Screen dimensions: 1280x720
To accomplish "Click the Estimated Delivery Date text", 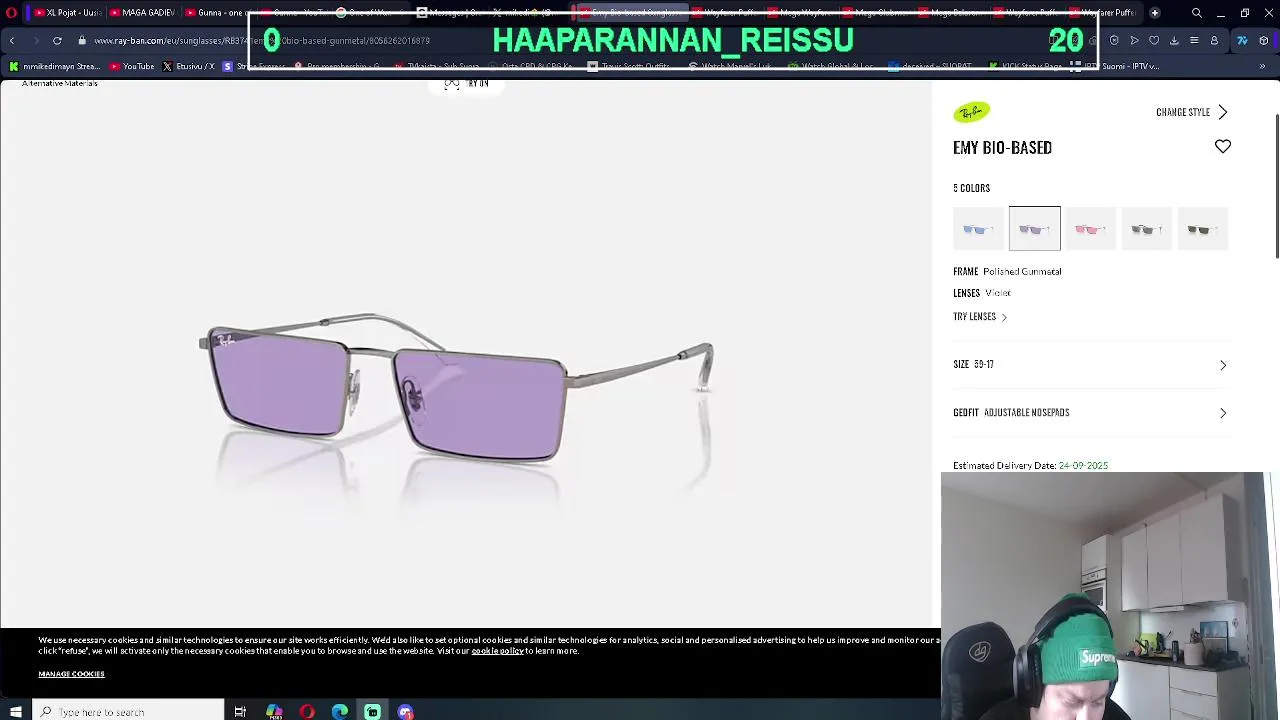I will point(1030,466).
